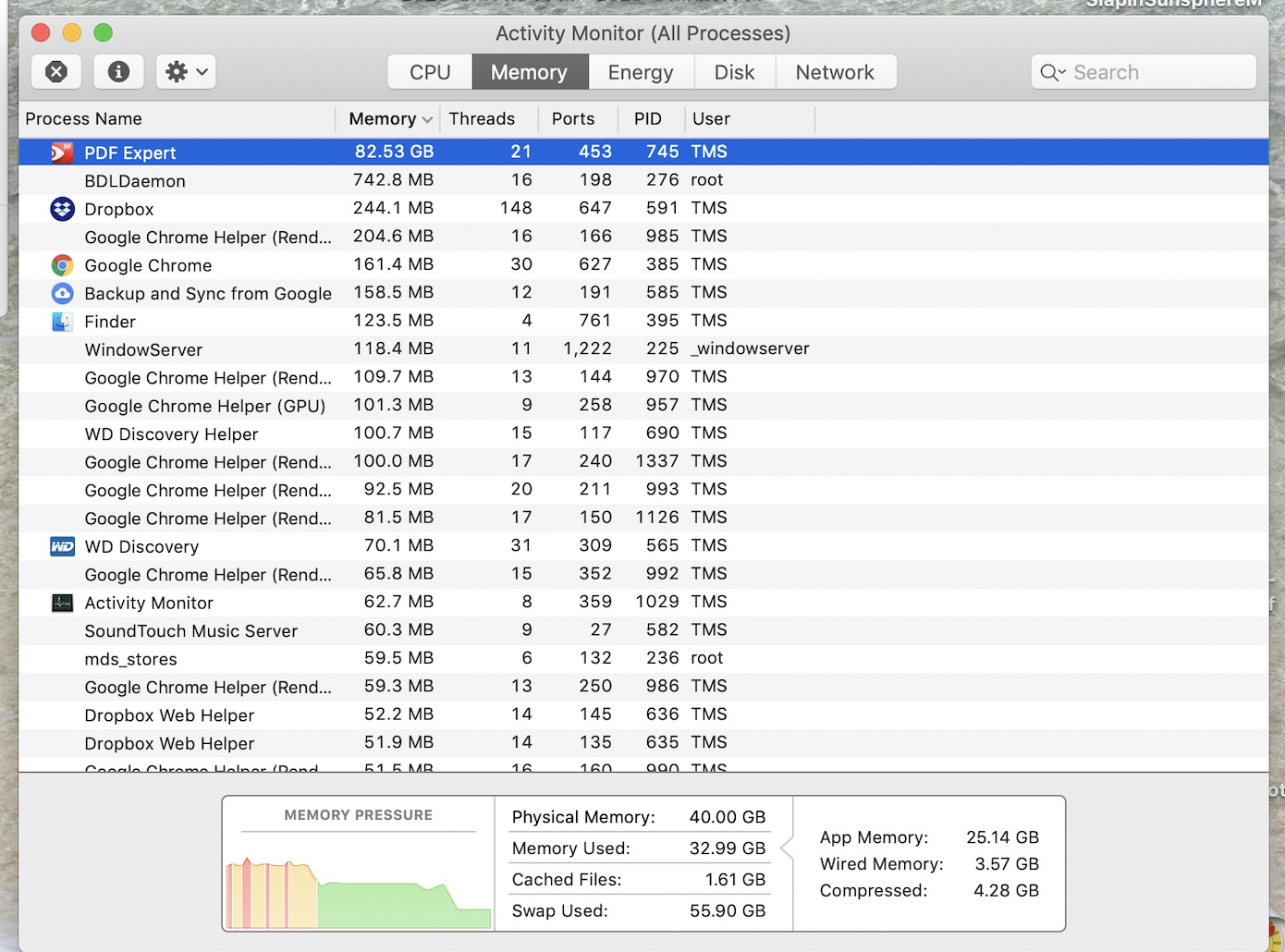Click the App Memory 25.14 GB value
Viewport: 1285px width, 952px height.
click(1002, 837)
